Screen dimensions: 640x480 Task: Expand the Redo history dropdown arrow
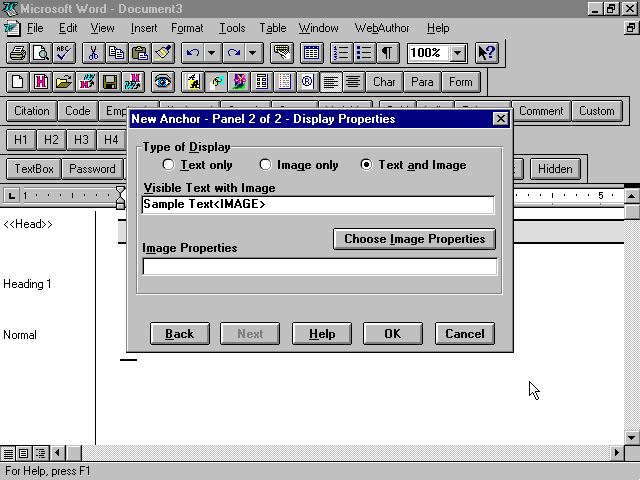(x=253, y=53)
